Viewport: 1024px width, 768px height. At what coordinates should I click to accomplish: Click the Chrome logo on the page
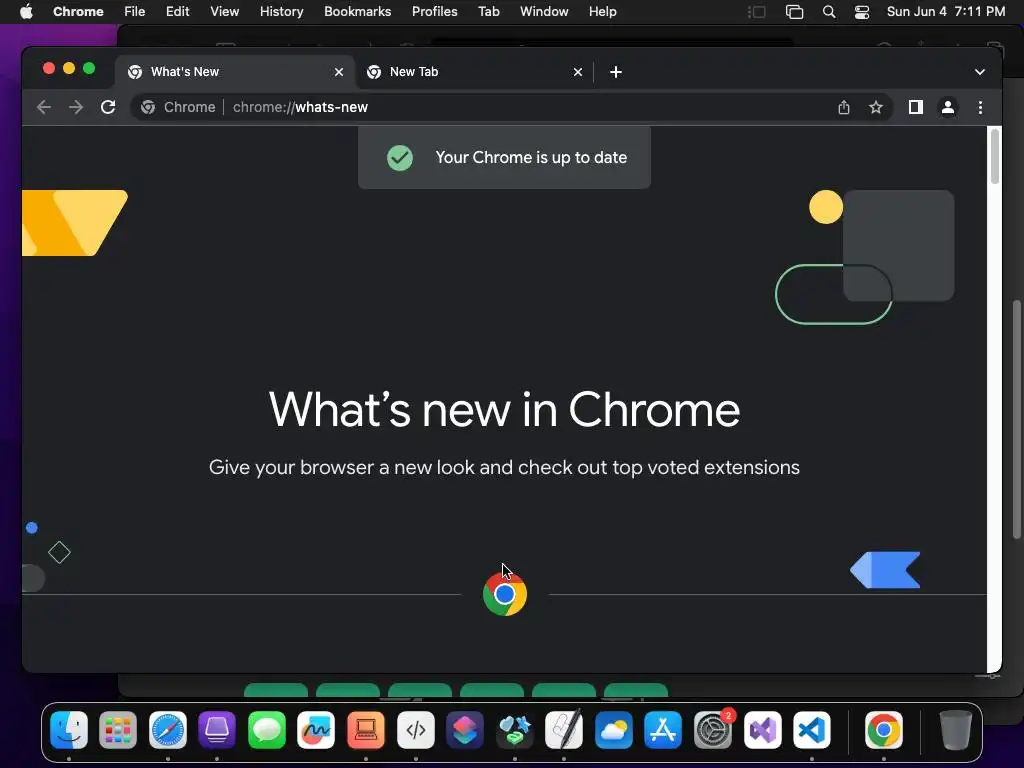[505, 594]
